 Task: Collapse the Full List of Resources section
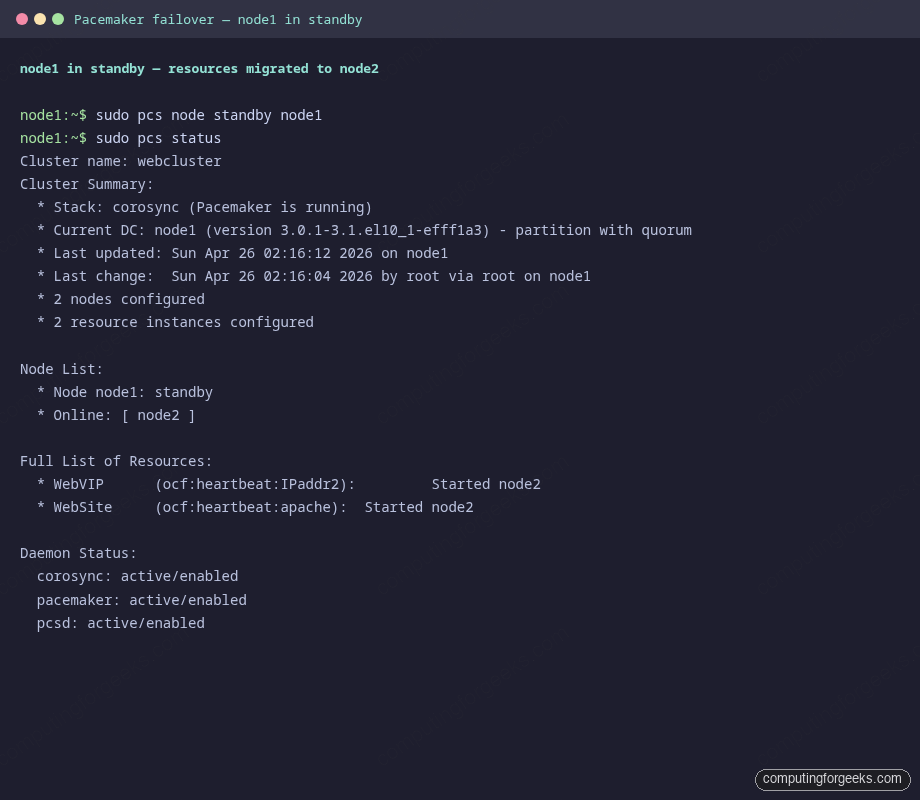click(x=116, y=461)
